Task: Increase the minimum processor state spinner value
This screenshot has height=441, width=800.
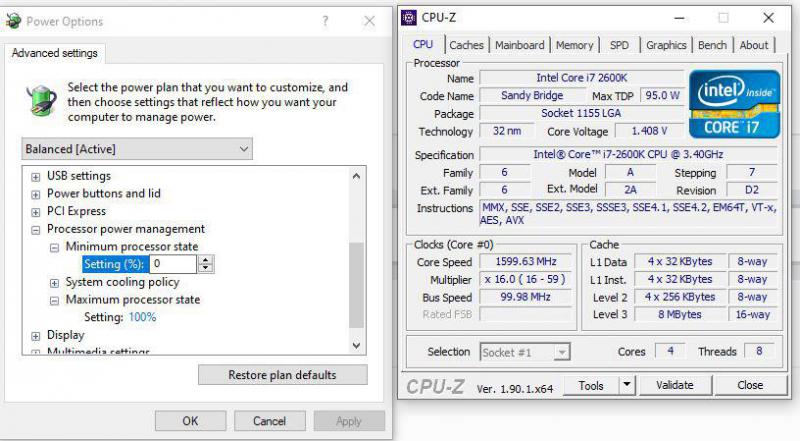Action: coord(206,260)
